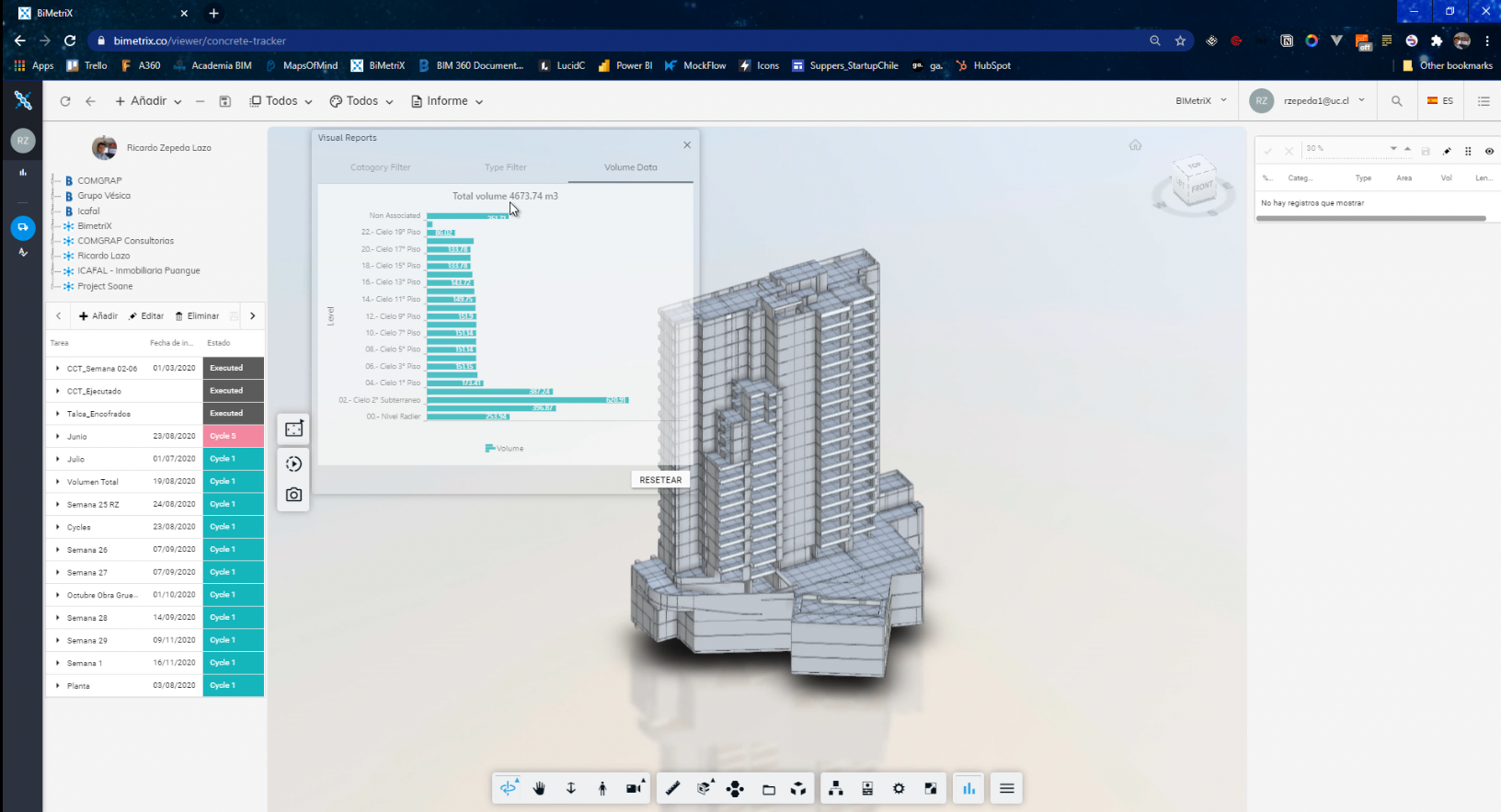Screen dimensions: 1501x812
Task: Switch language using the ES flag
Action: [1440, 101]
